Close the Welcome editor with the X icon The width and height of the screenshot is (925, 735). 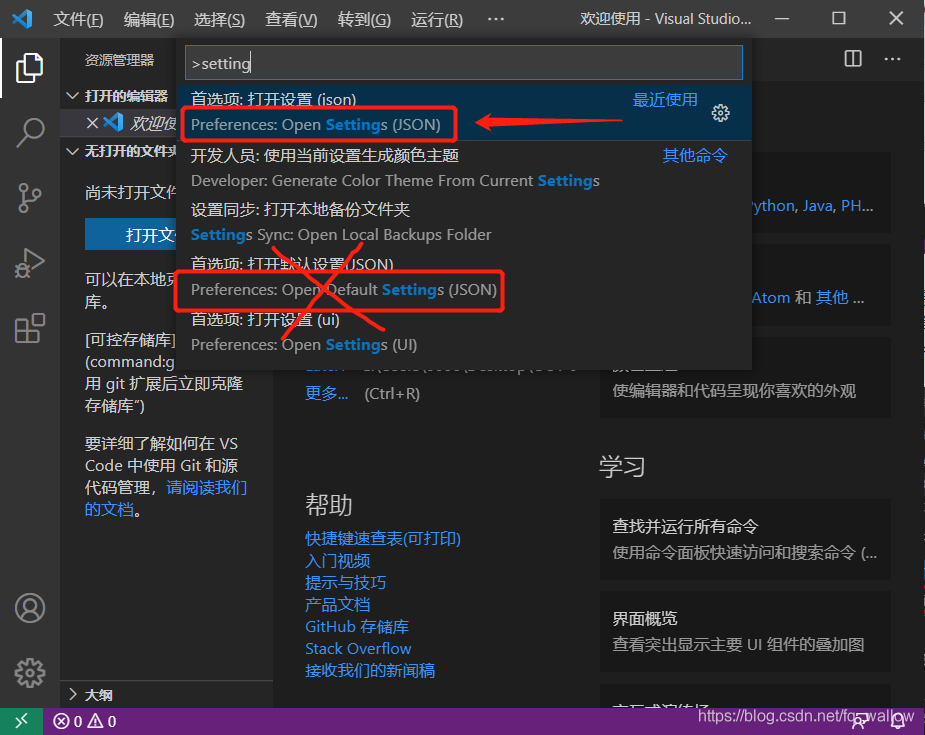pyautogui.click(x=92, y=123)
